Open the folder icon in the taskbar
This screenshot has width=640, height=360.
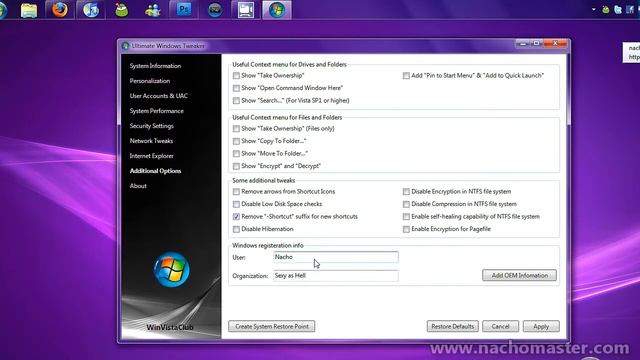(29, 10)
